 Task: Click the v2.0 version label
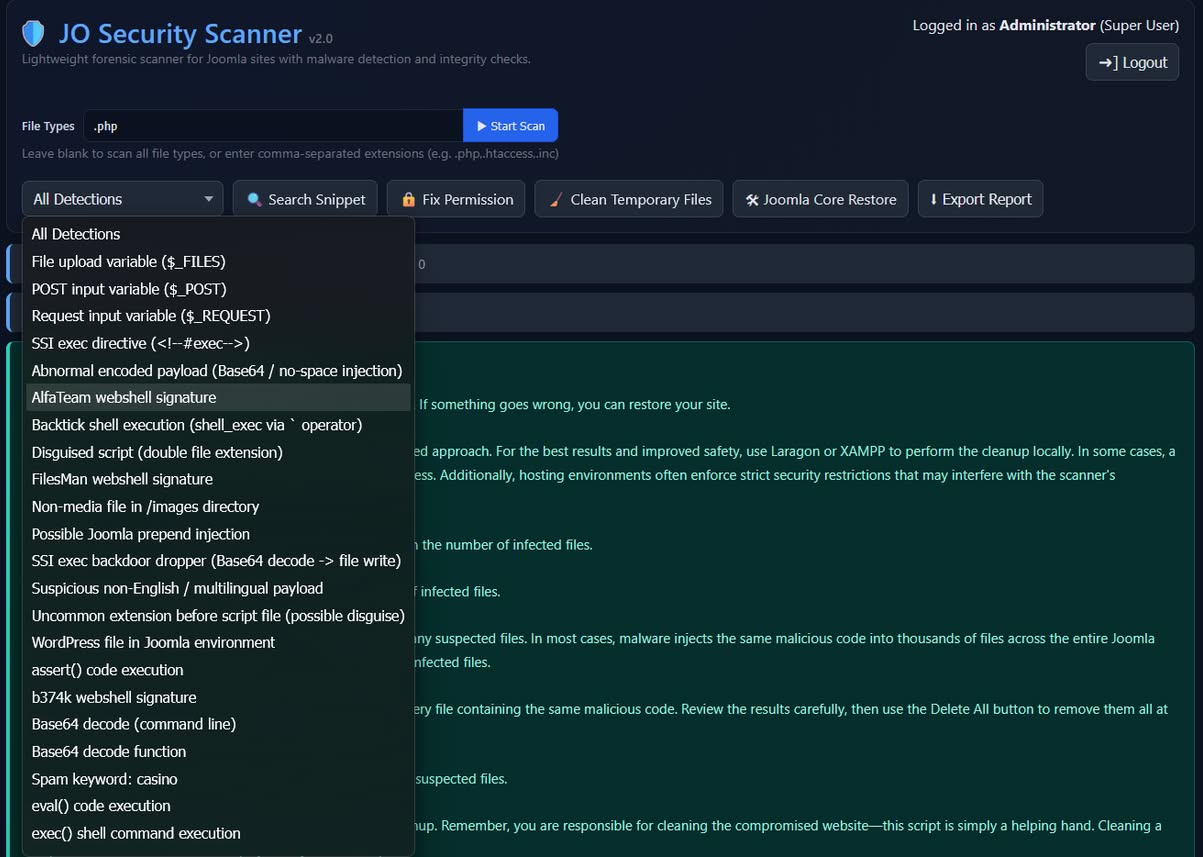point(321,39)
